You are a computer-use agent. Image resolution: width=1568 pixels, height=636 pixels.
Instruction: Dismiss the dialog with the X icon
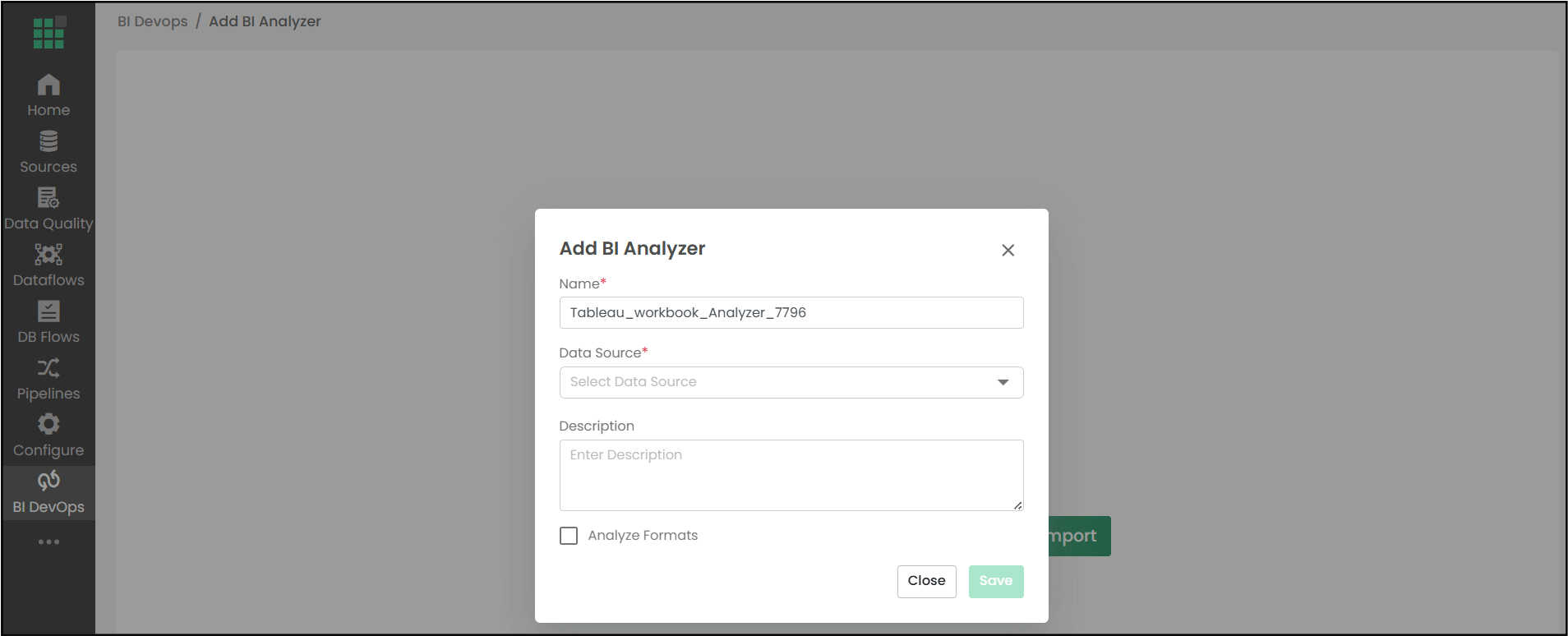[1008, 250]
